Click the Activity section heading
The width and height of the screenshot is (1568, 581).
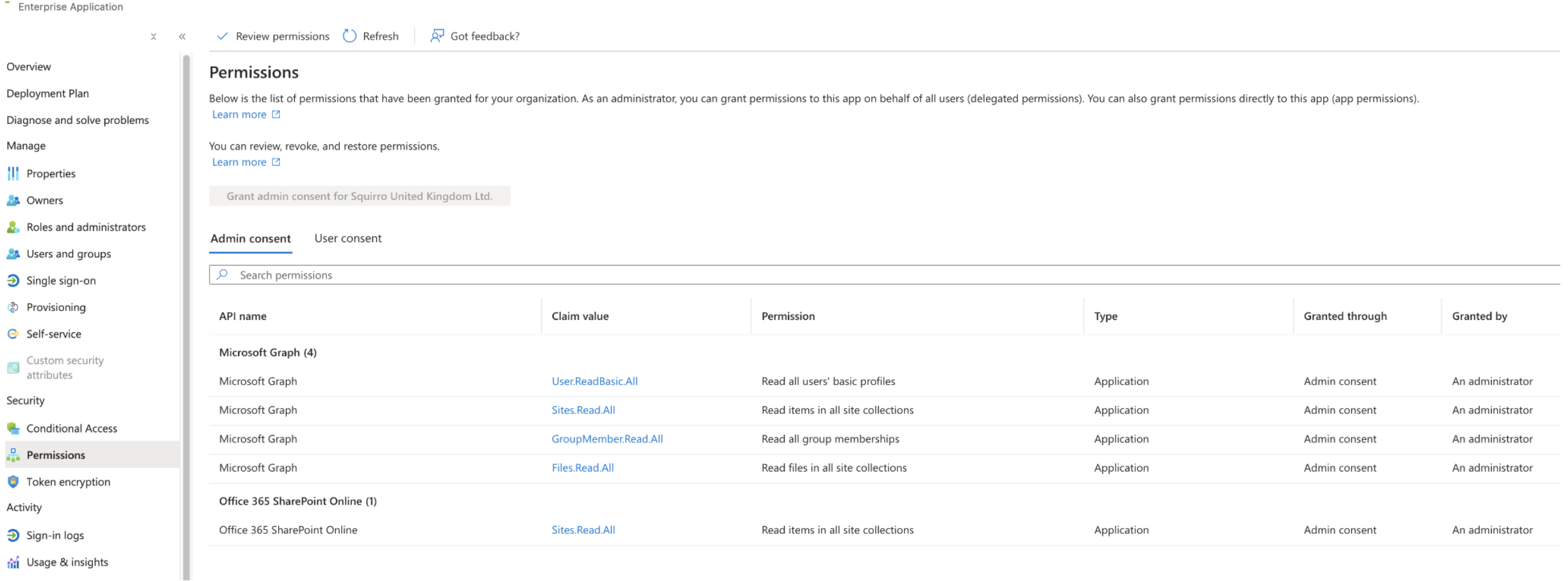coord(24,507)
